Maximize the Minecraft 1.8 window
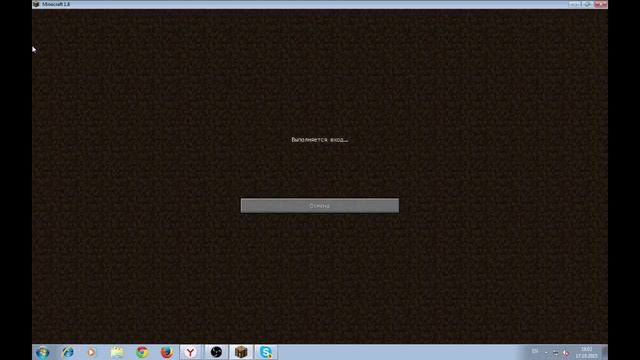640x360 pixels. point(587,4)
